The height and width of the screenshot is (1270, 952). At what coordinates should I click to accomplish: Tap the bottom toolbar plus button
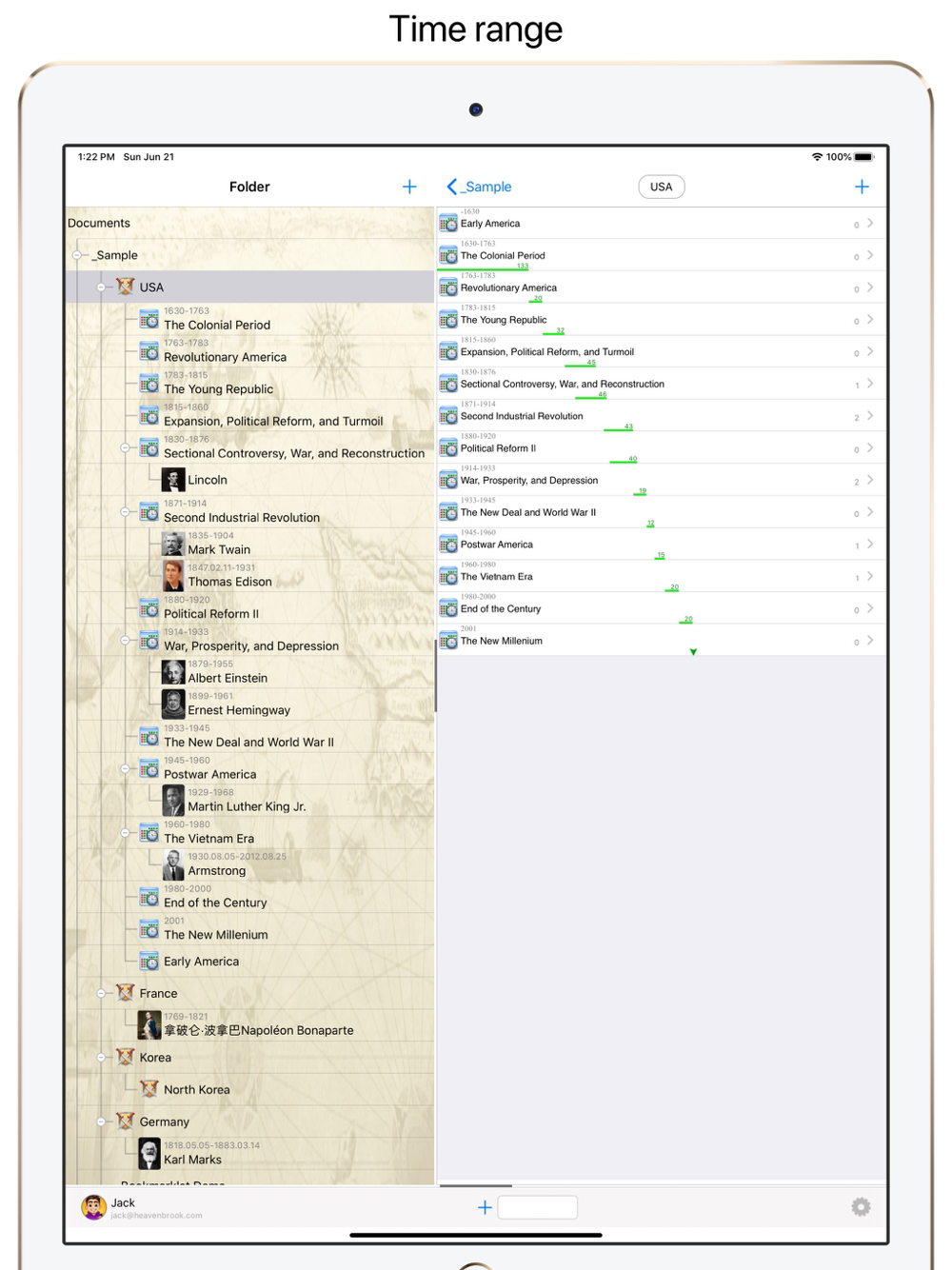pos(485,1207)
